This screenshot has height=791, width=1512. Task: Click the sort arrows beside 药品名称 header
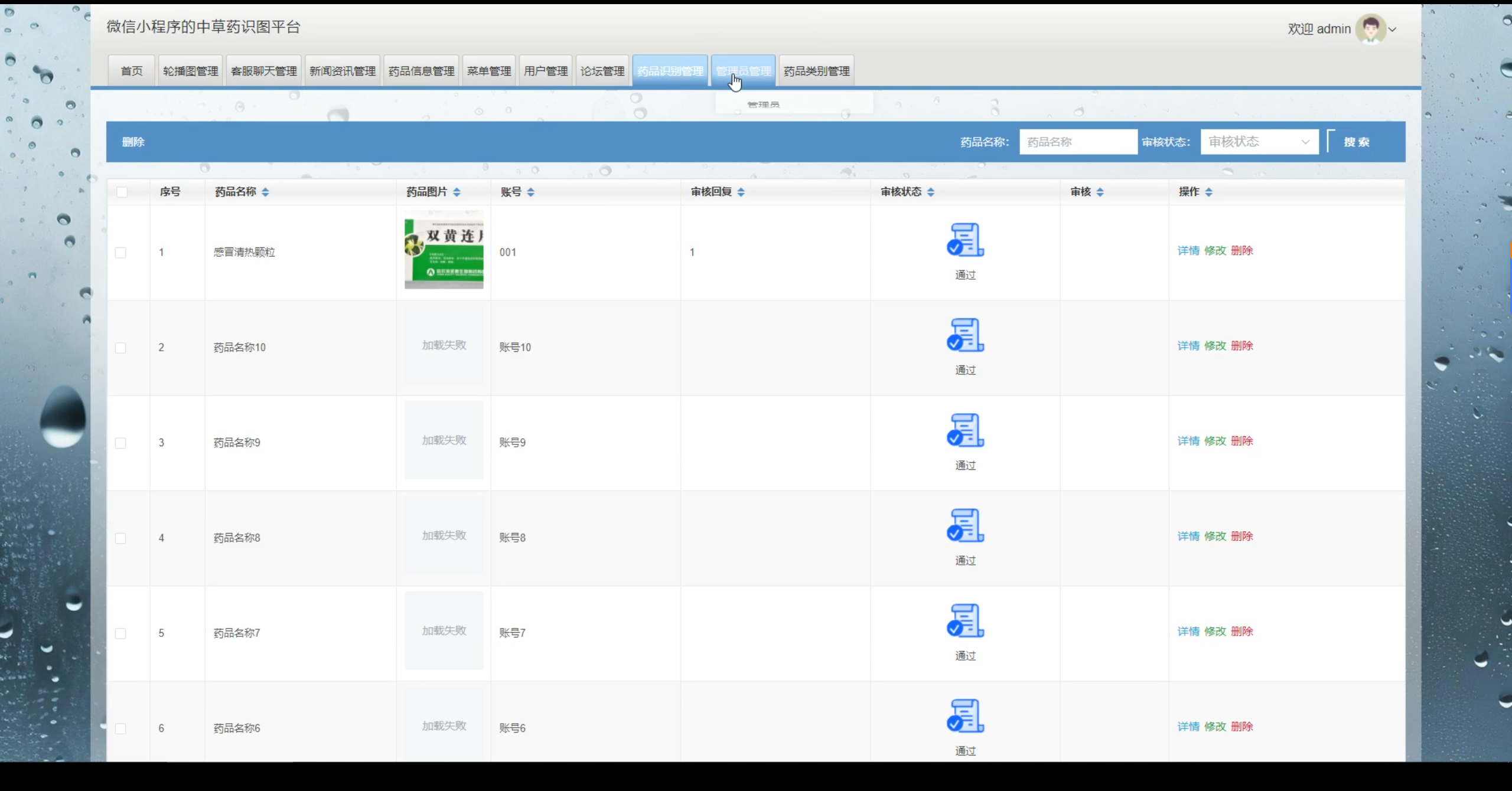(265, 192)
